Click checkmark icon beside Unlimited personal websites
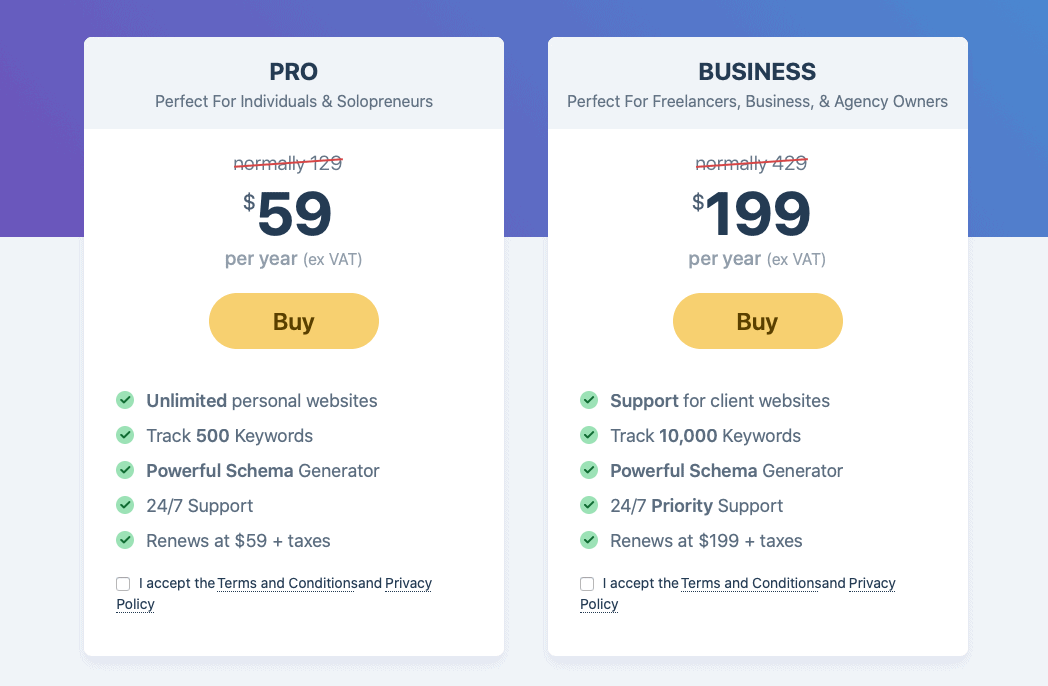The width and height of the screenshot is (1048, 686). click(125, 400)
